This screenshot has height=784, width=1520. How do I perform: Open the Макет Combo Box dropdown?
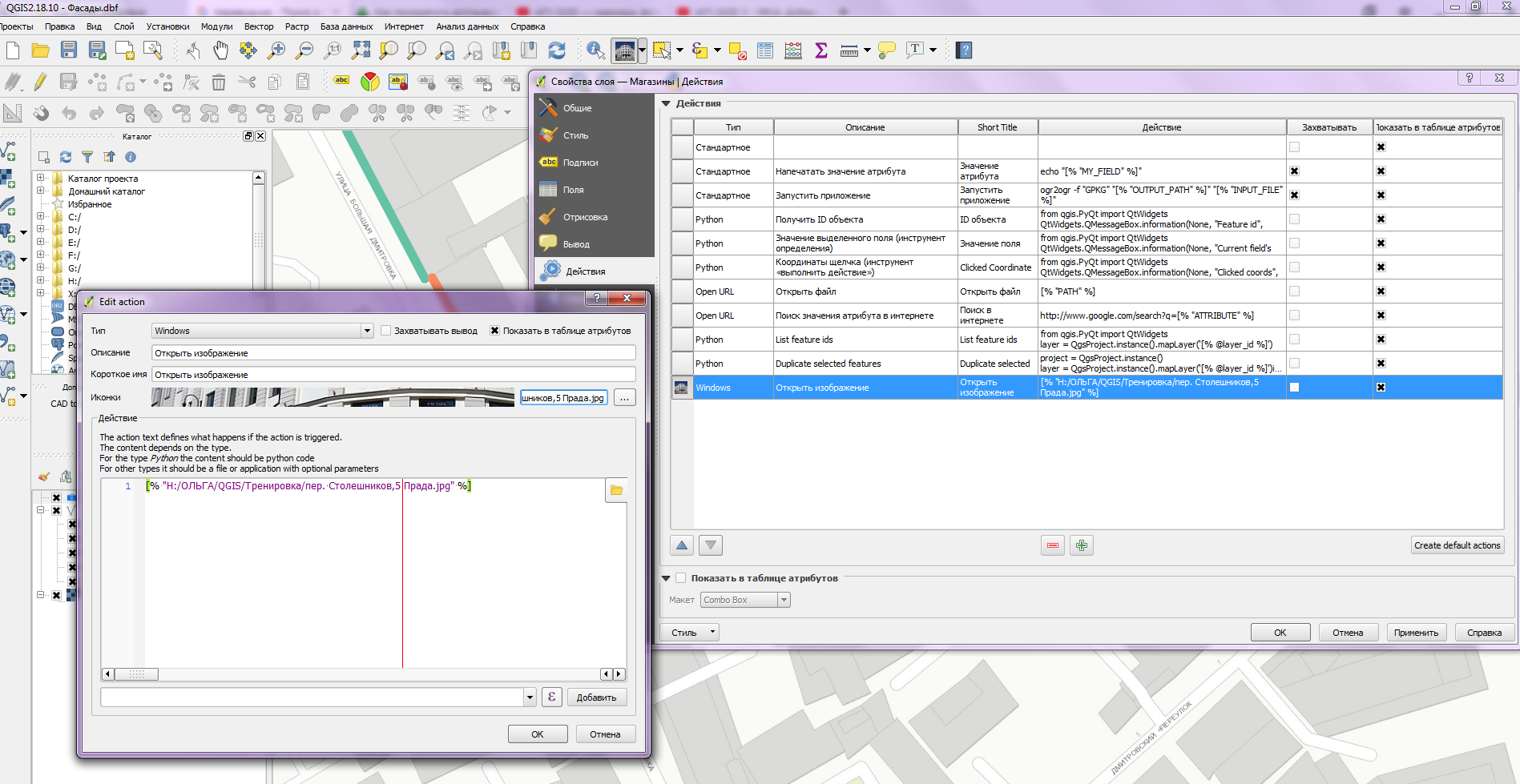pyautogui.click(x=745, y=600)
